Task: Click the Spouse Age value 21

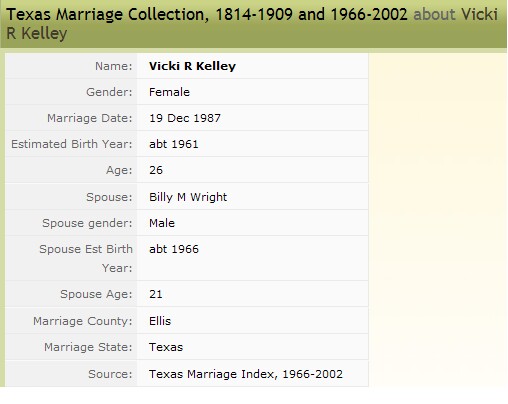Action: coord(156,294)
